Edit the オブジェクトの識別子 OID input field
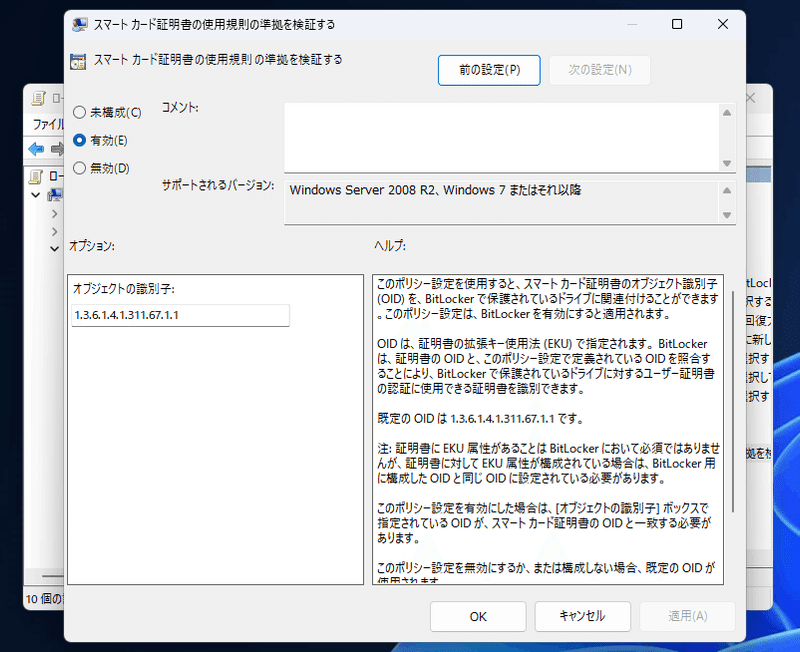Image resolution: width=800 pixels, height=652 pixels. (x=180, y=315)
